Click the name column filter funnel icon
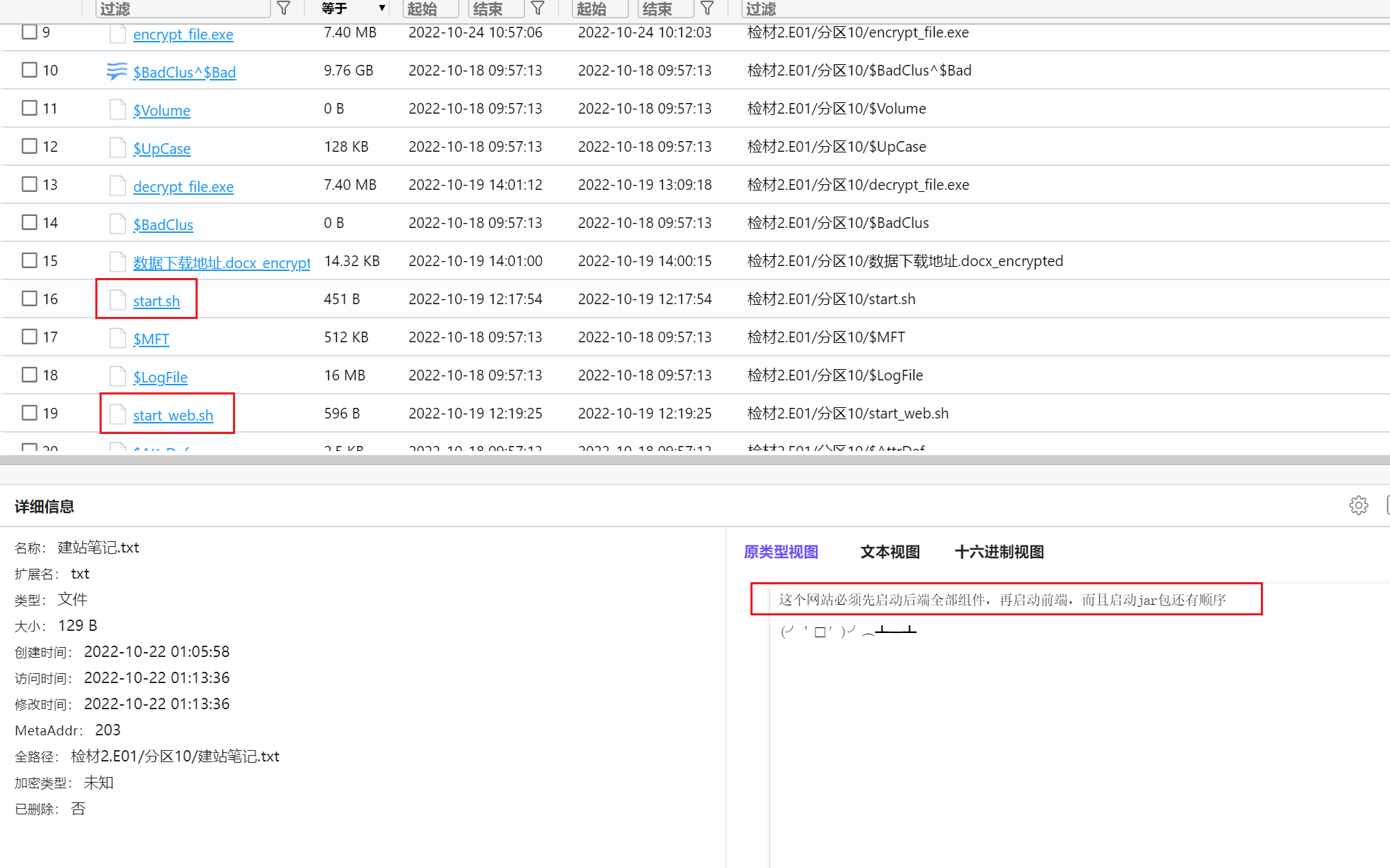1390x868 pixels. point(283,8)
